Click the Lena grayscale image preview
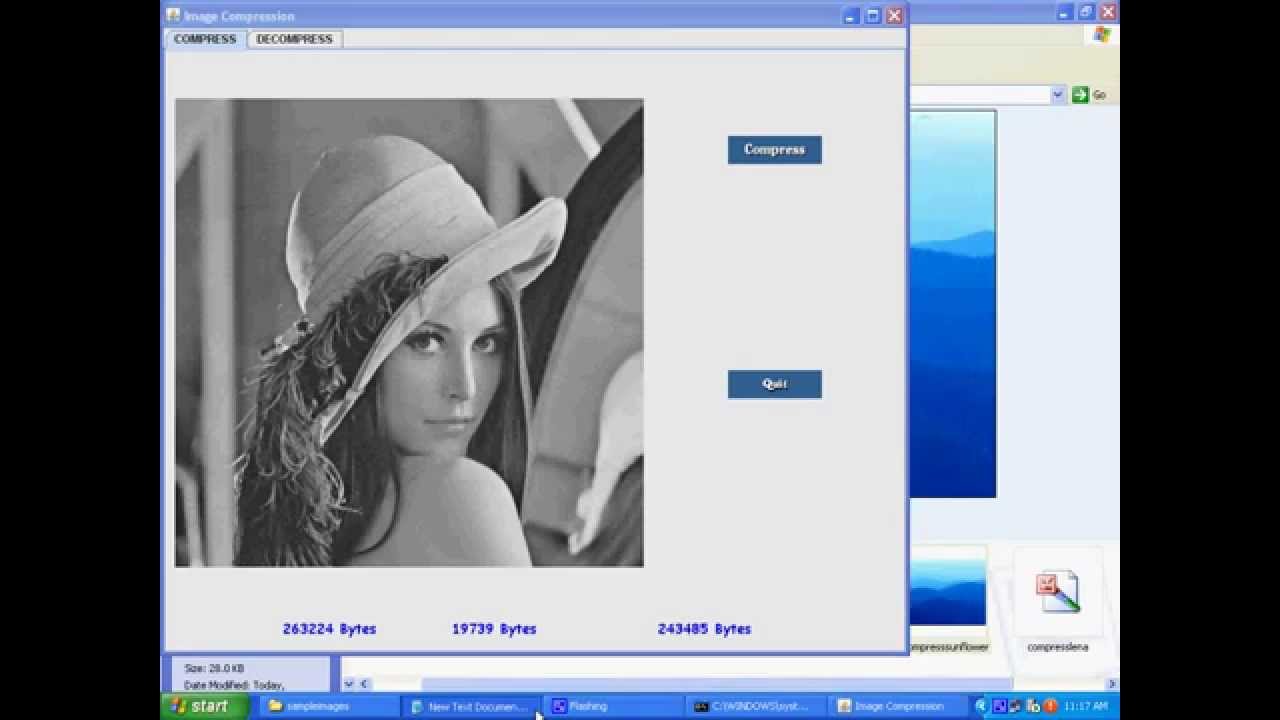 [x=409, y=332]
